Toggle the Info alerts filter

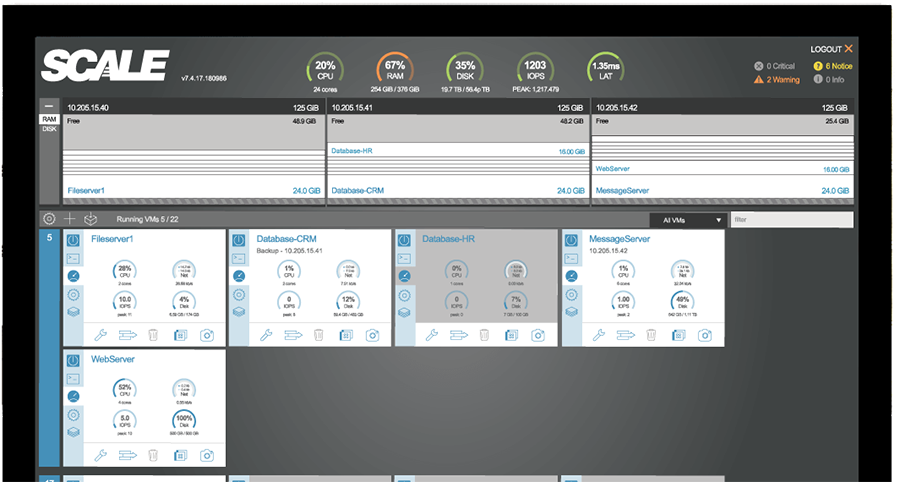pos(829,80)
